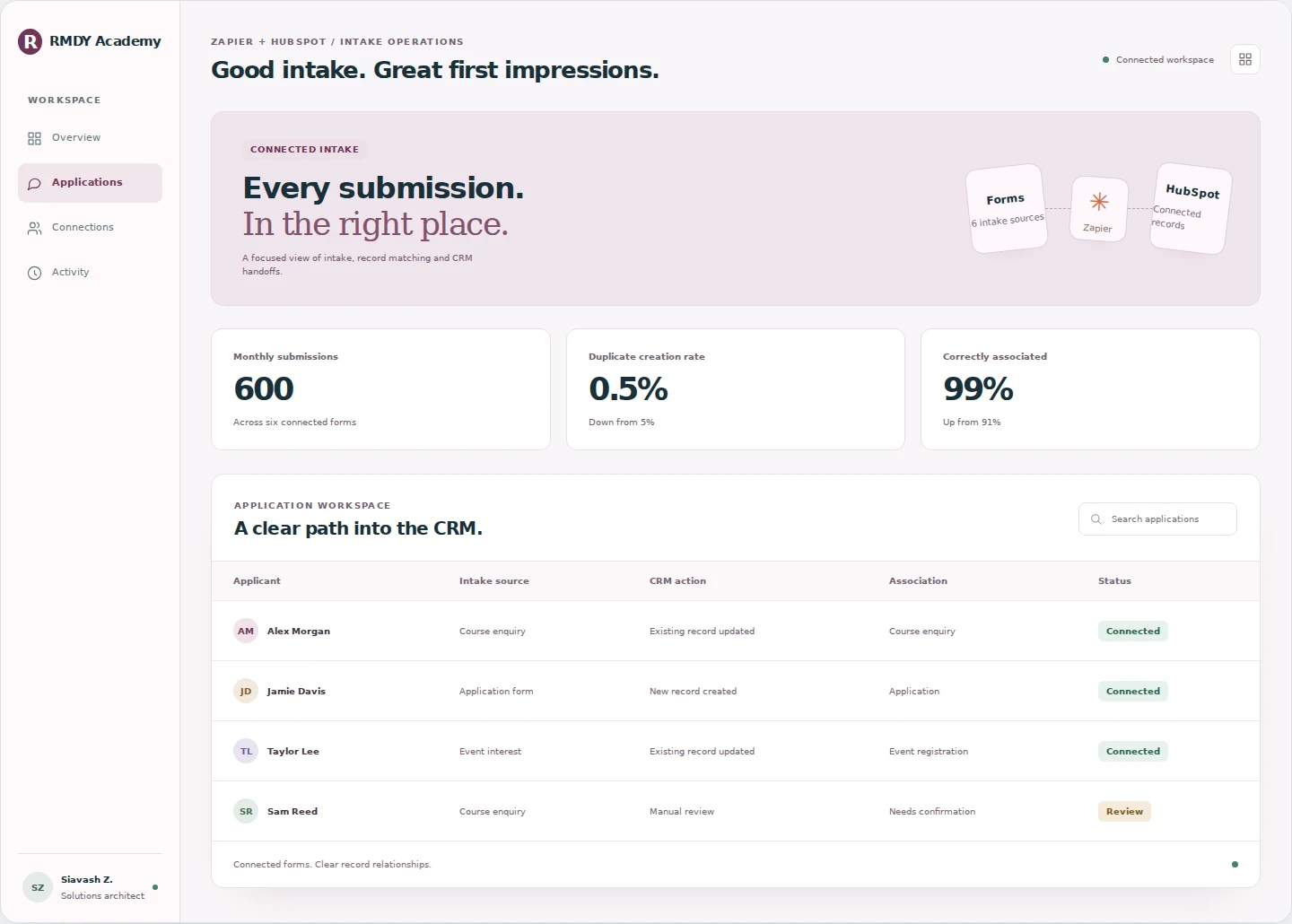Click the Applicant column header
This screenshot has height=924, width=1292.
[x=257, y=581]
